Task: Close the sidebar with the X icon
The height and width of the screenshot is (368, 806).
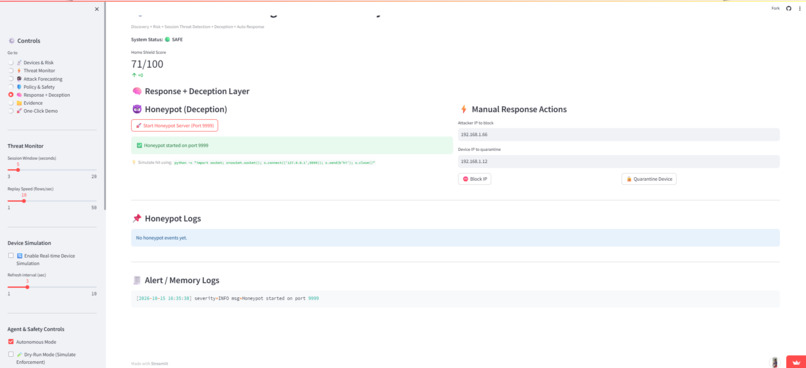Action: click(97, 9)
